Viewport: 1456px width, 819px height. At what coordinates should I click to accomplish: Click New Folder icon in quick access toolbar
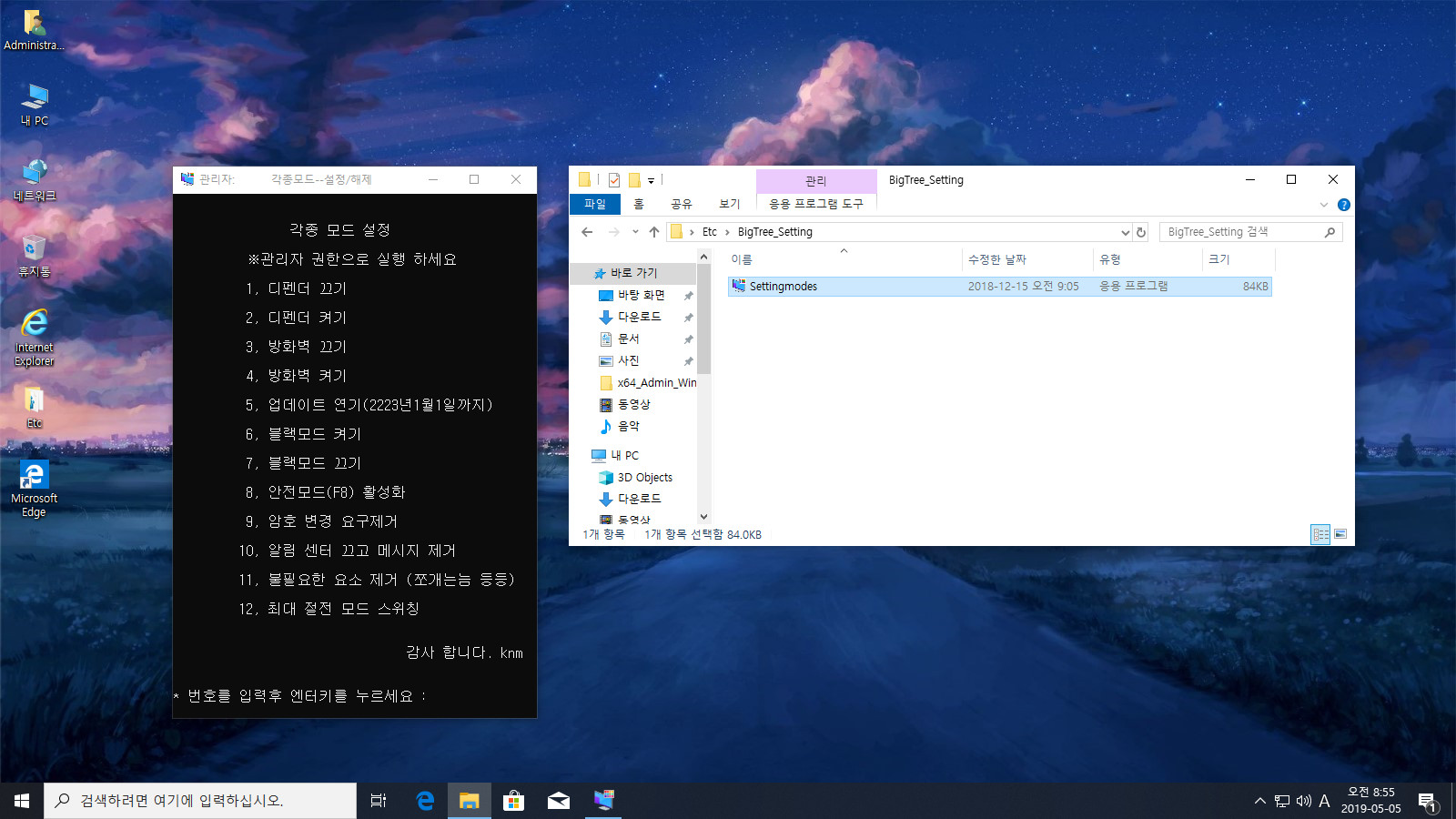635,180
